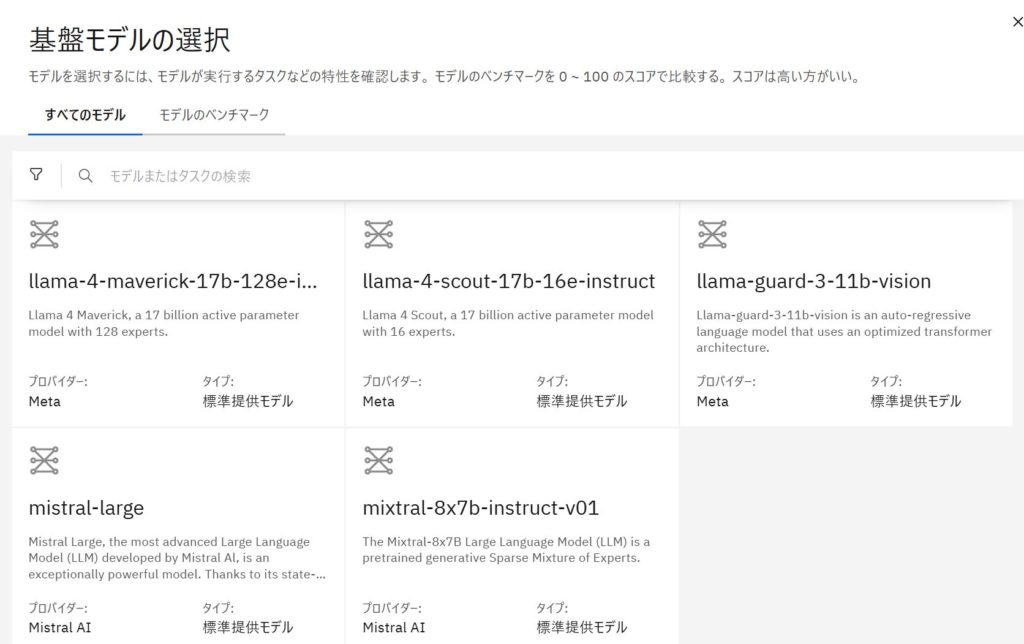Select the llama-4-scout-17b-16e-instruct model title
This screenshot has width=1024, height=644.
(509, 282)
